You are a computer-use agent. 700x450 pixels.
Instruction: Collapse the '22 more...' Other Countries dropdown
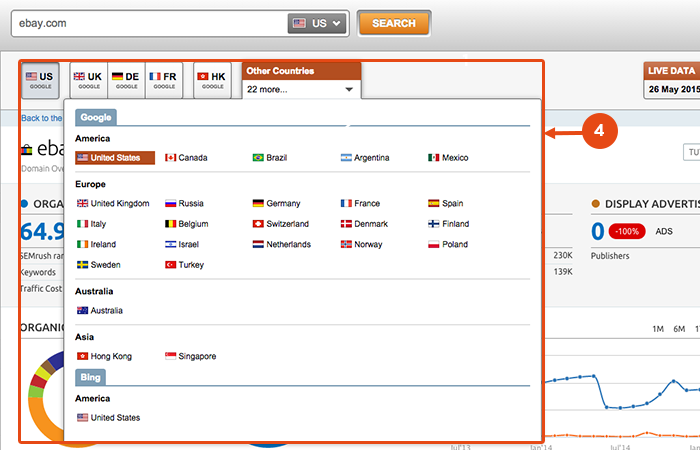[301, 89]
